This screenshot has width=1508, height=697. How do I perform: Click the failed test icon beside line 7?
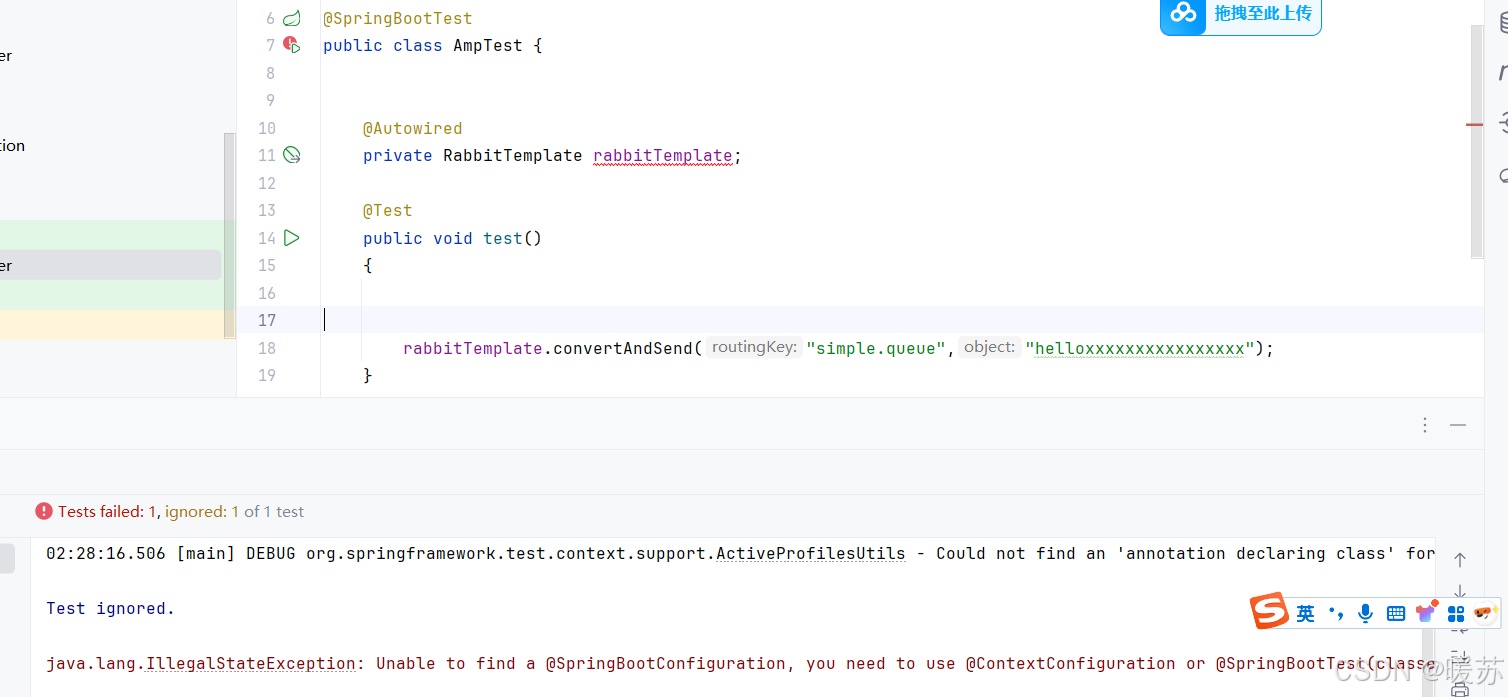(291, 44)
